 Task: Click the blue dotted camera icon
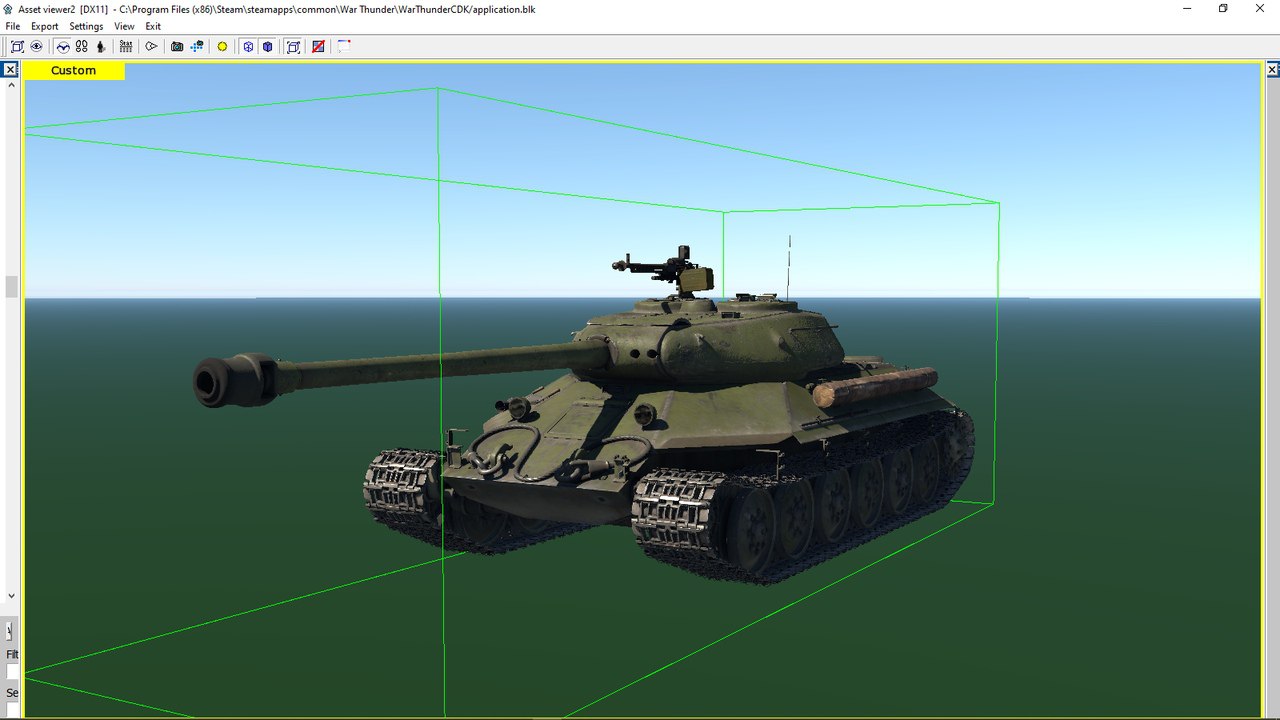tap(197, 46)
